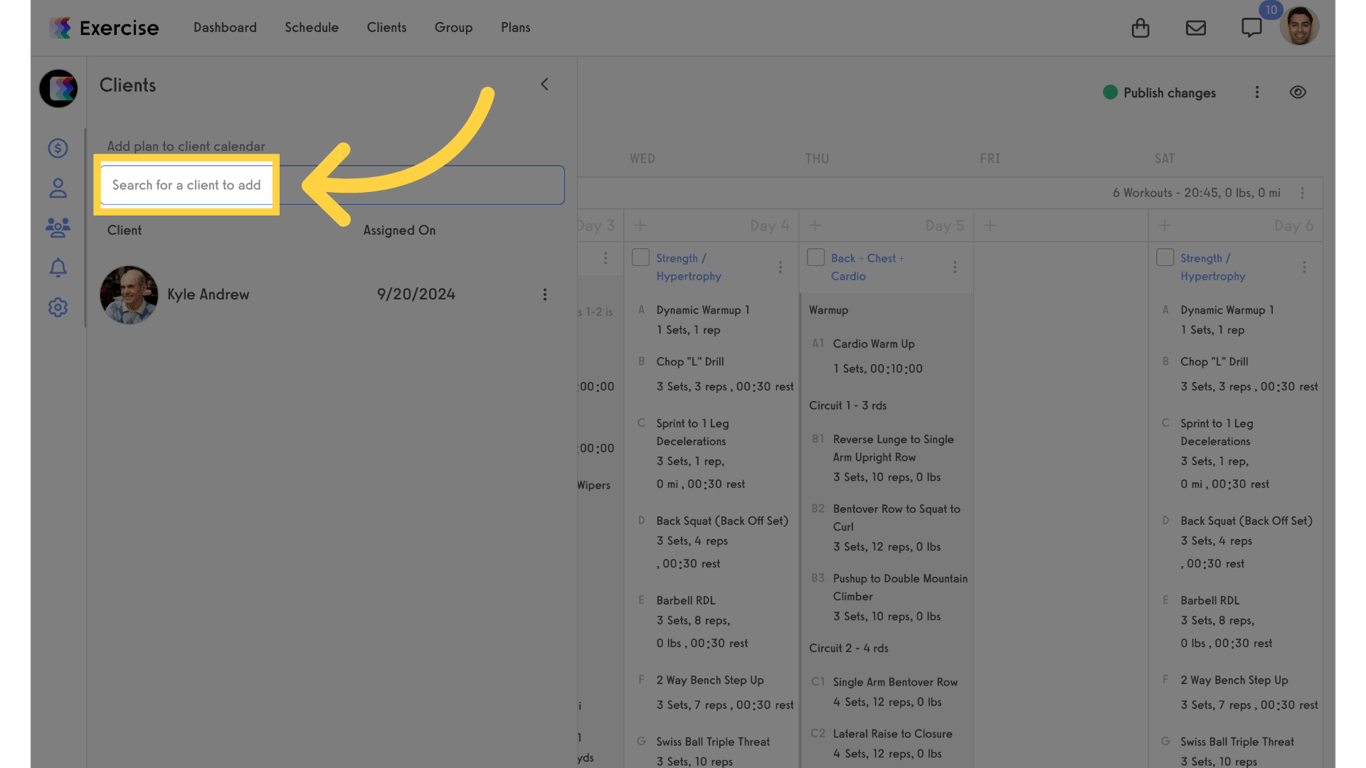Open the workout summary kebab menu near 6 Workouts
Image resolution: width=1366 pixels, height=768 pixels.
(1303, 192)
